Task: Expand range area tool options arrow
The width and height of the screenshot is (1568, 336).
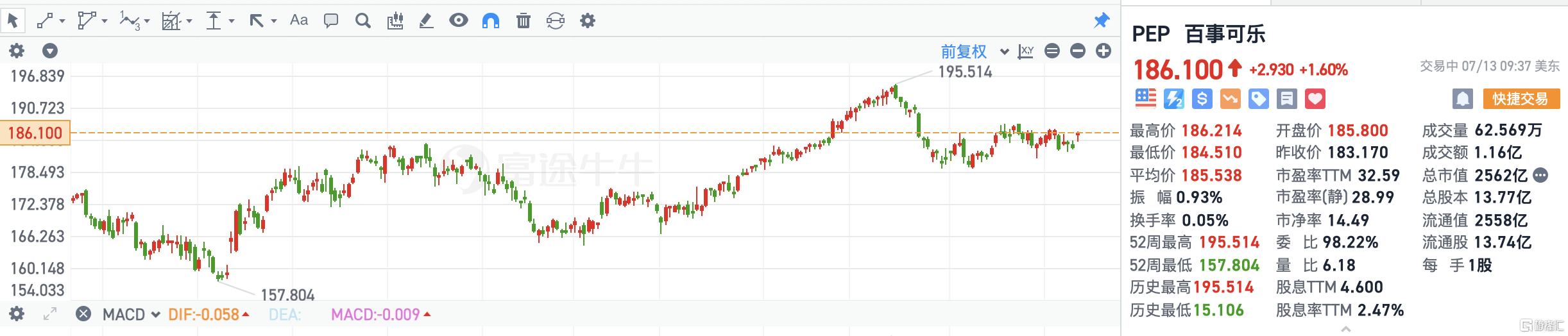Action: [189, 21]
